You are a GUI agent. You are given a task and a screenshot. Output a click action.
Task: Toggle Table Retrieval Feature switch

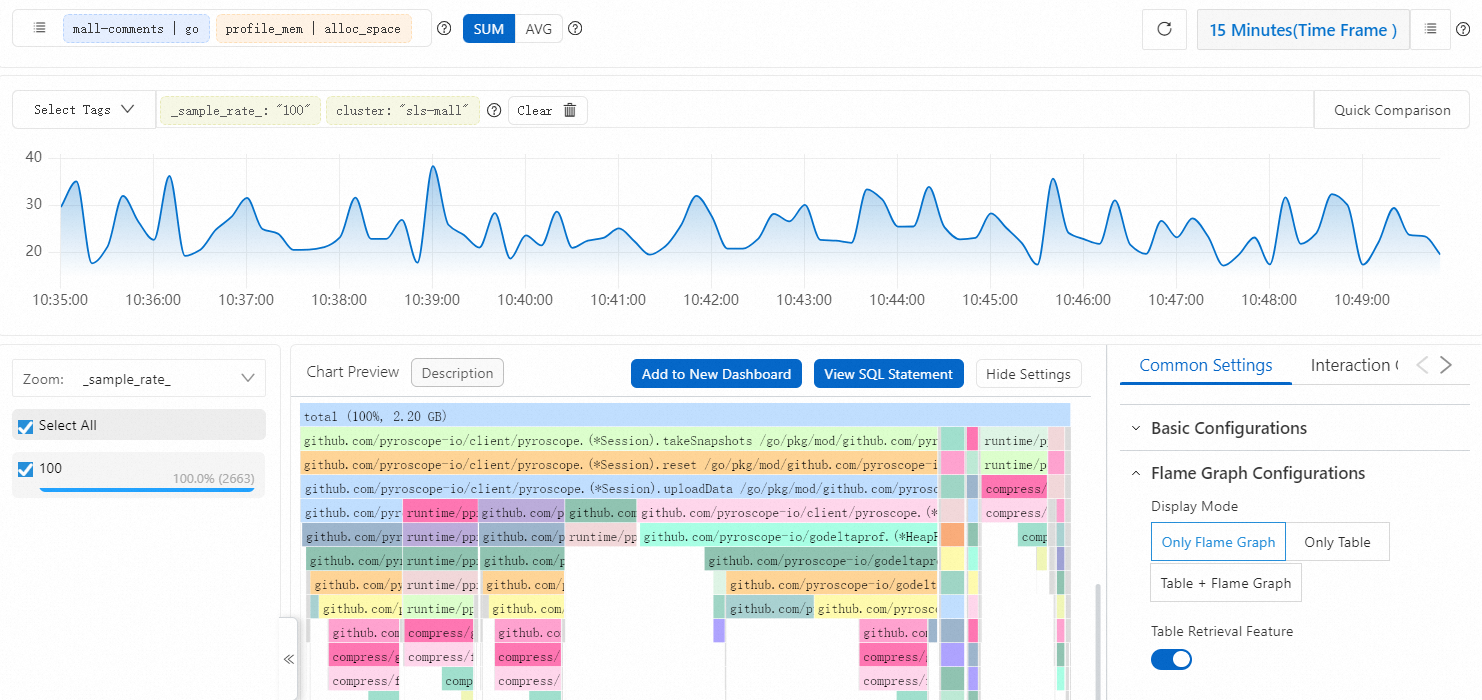click(1171, 659)
